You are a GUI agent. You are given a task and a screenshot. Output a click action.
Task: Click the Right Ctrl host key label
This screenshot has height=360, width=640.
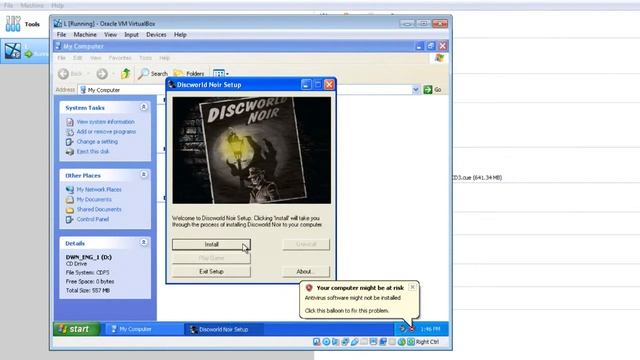(427, 342)
